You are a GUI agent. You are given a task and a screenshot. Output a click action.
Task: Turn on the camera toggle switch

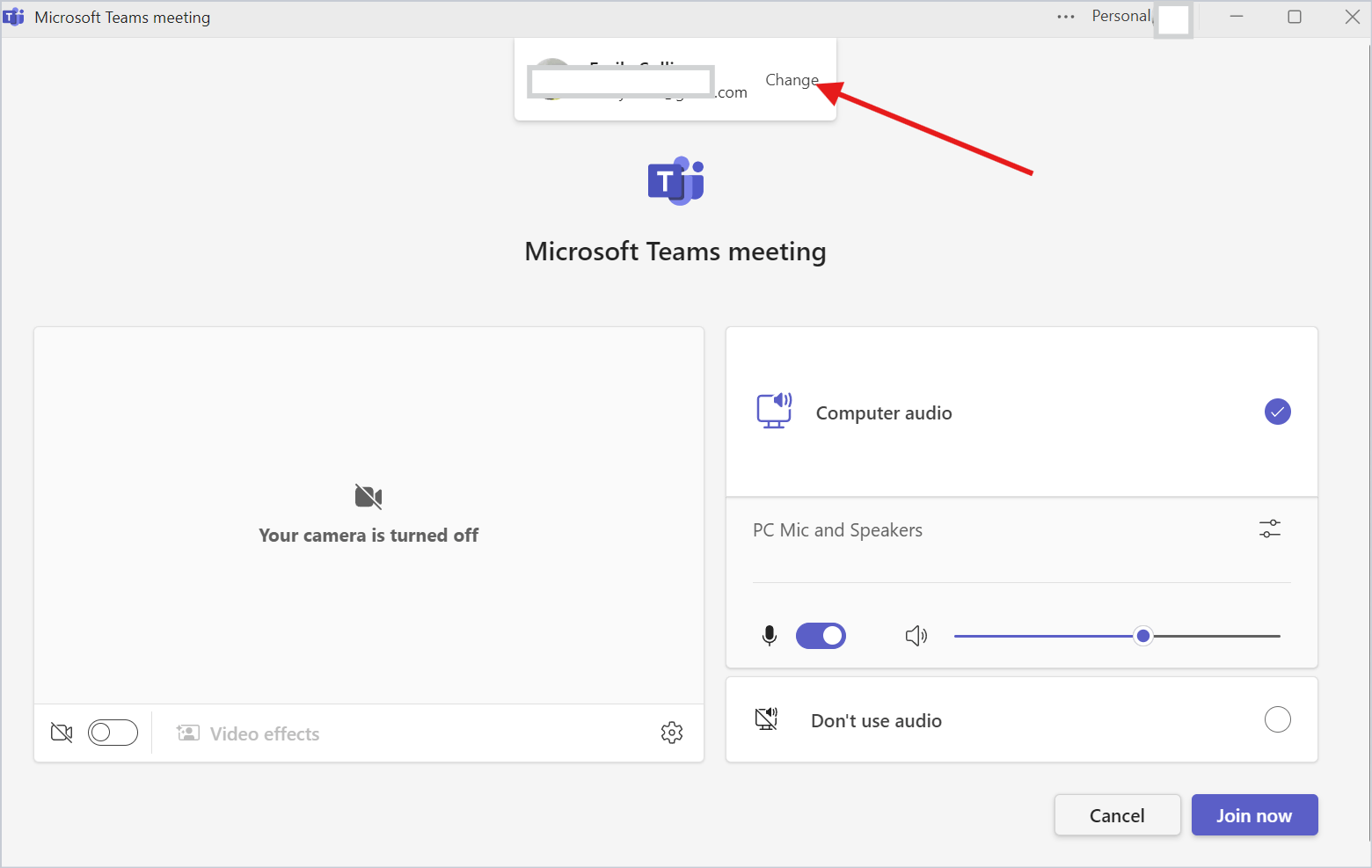tap(113, 733)
